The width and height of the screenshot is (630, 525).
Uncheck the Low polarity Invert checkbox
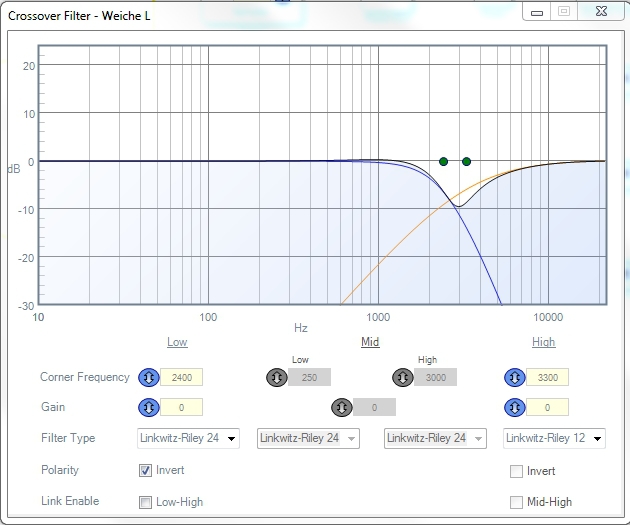coord(145,470)
